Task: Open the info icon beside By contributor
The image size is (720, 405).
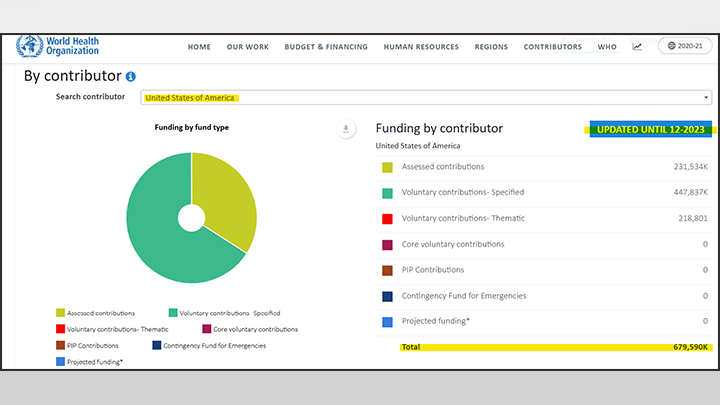Action: click(x=131, y=76)
